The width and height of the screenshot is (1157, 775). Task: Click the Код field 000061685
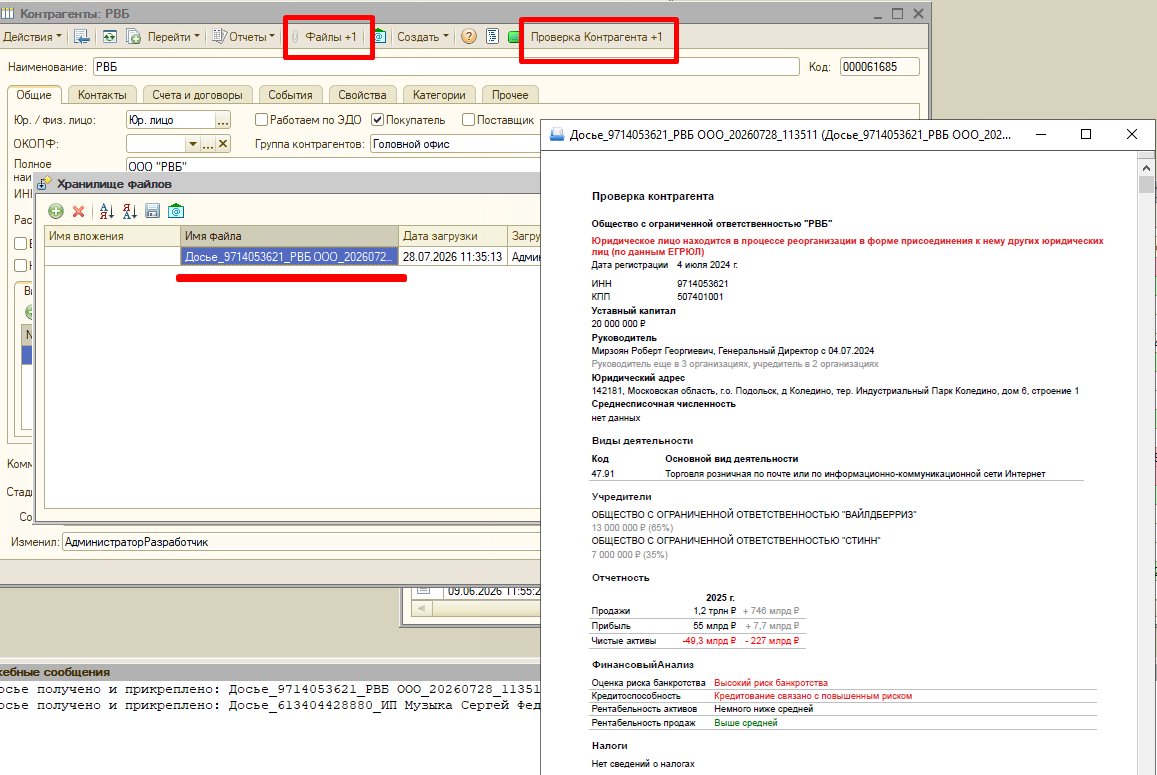coord(880,67)
